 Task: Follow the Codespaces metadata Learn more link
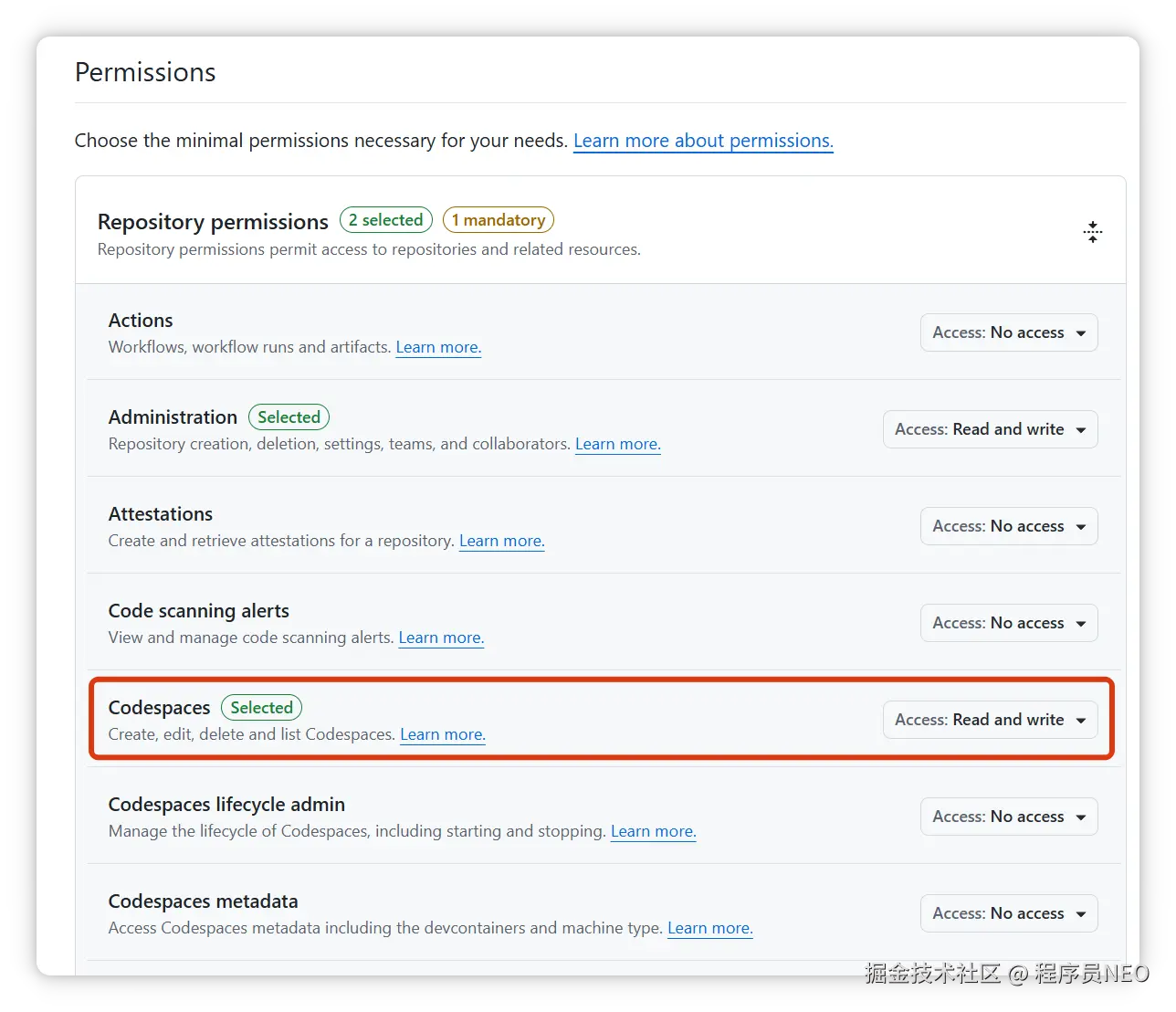(709, 928)
